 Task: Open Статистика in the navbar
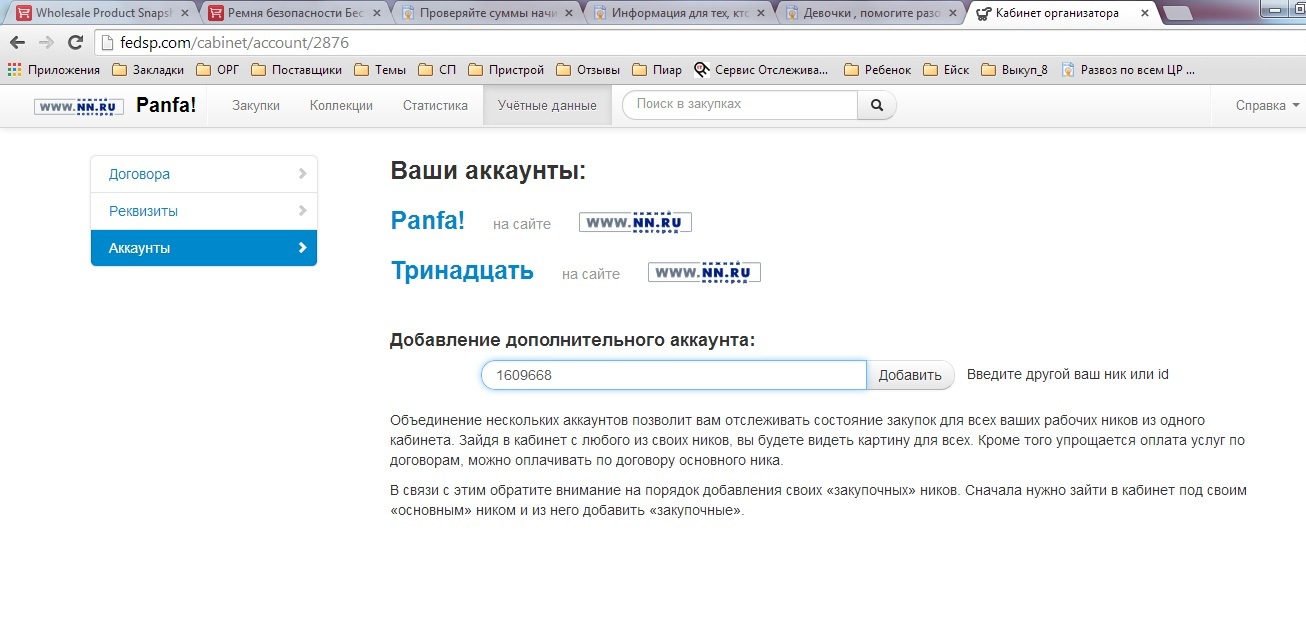435,105
